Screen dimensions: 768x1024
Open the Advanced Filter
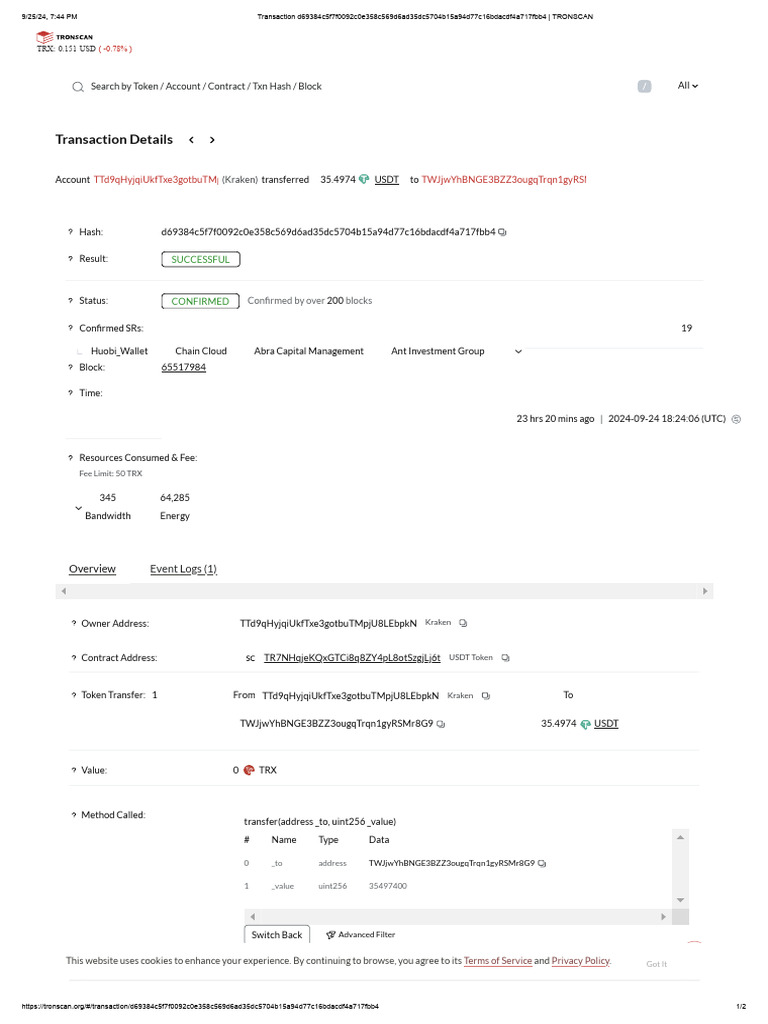[360, 935]
